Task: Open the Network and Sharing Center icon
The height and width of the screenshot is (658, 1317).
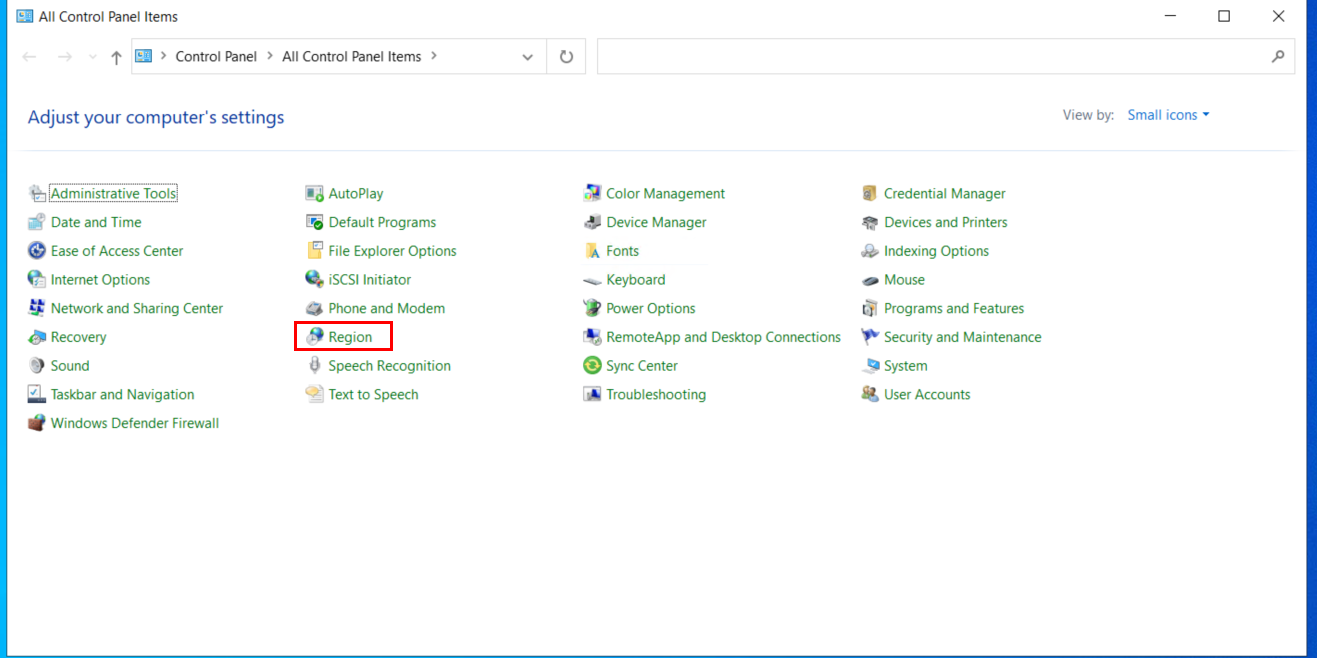Action: (37, 308)
